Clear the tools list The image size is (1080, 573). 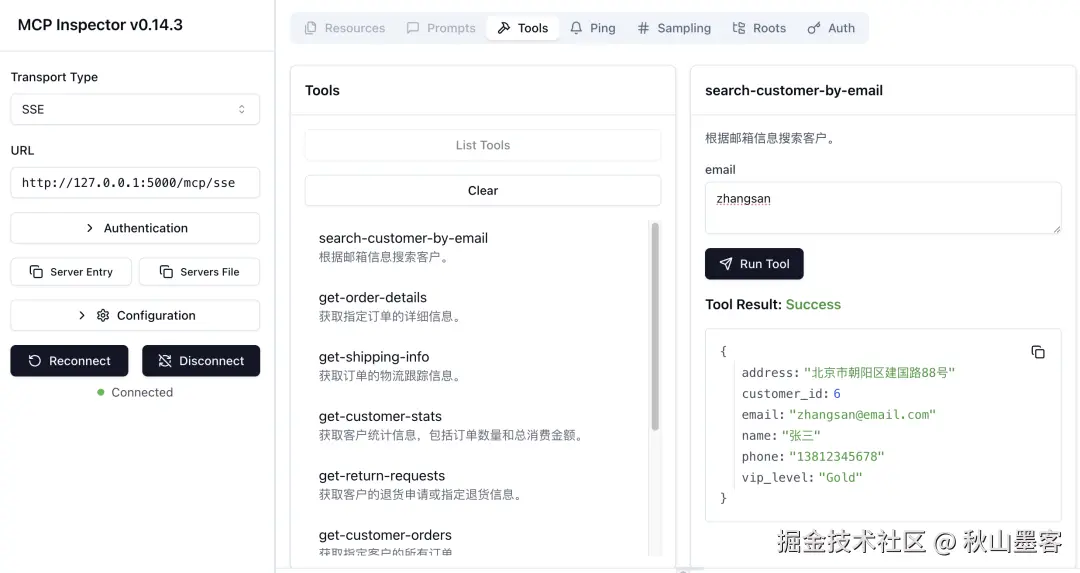tap(483, 191)
